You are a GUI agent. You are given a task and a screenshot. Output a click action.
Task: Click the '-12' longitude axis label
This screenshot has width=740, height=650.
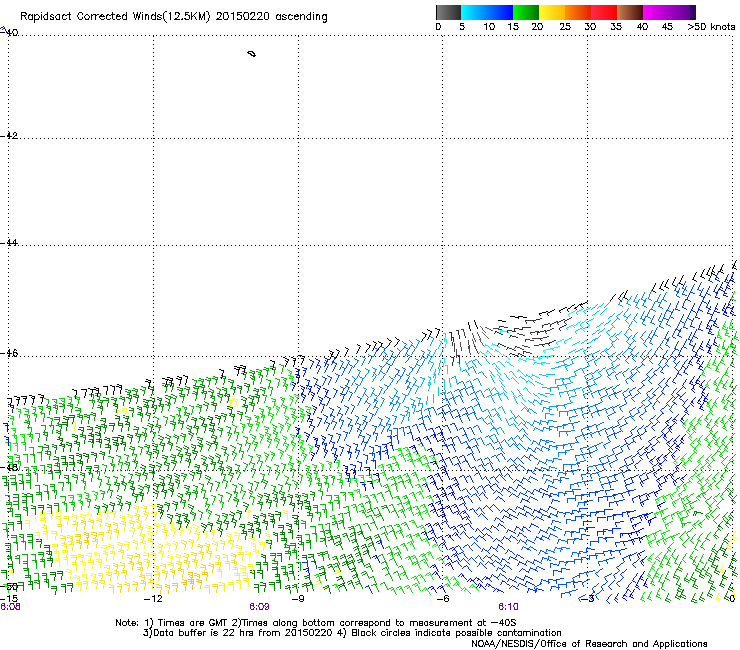(152, 599)
